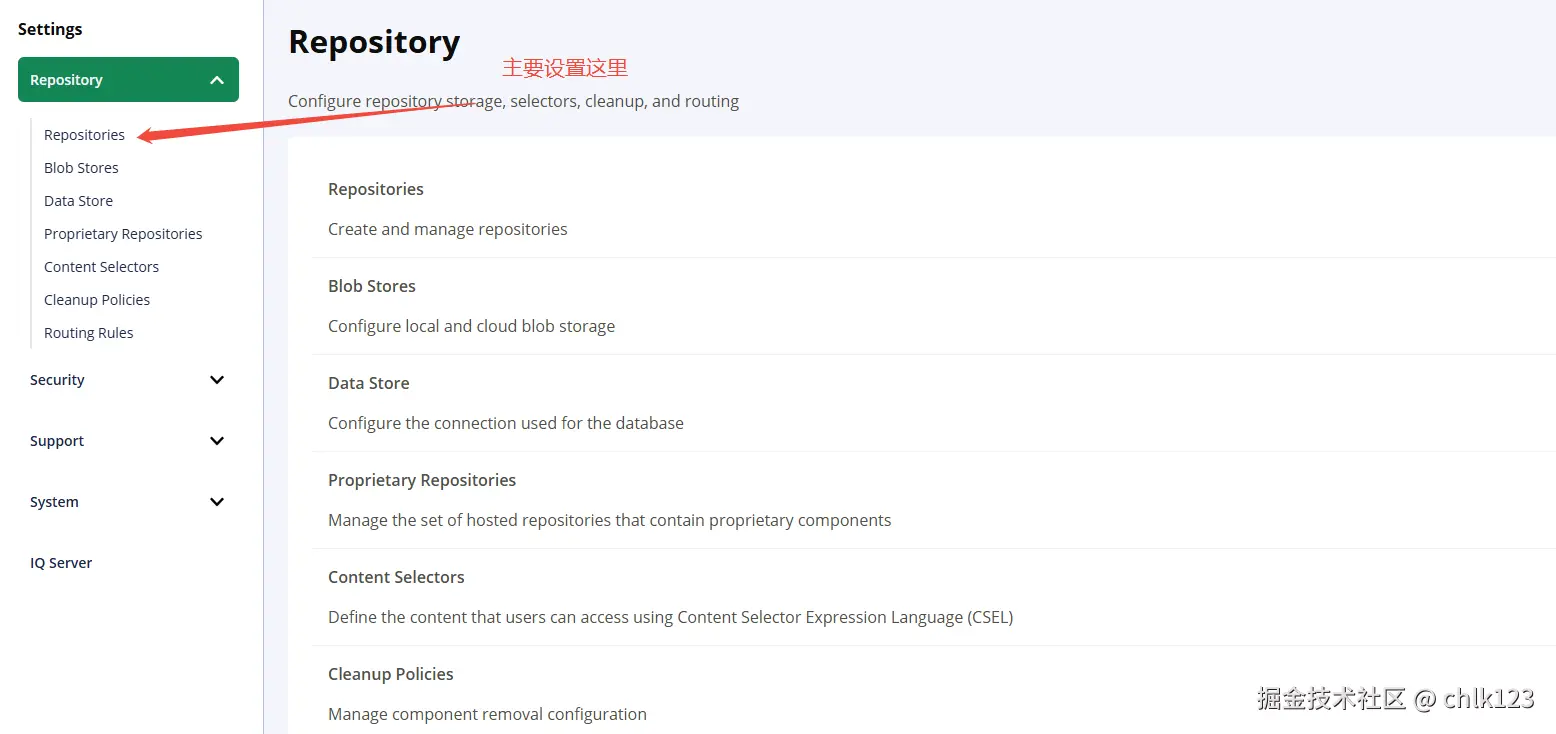Open Proprietary Repositories card in main panel
Image resolution: width=1556 pixels, height=734 pixels.
point(422,481)
